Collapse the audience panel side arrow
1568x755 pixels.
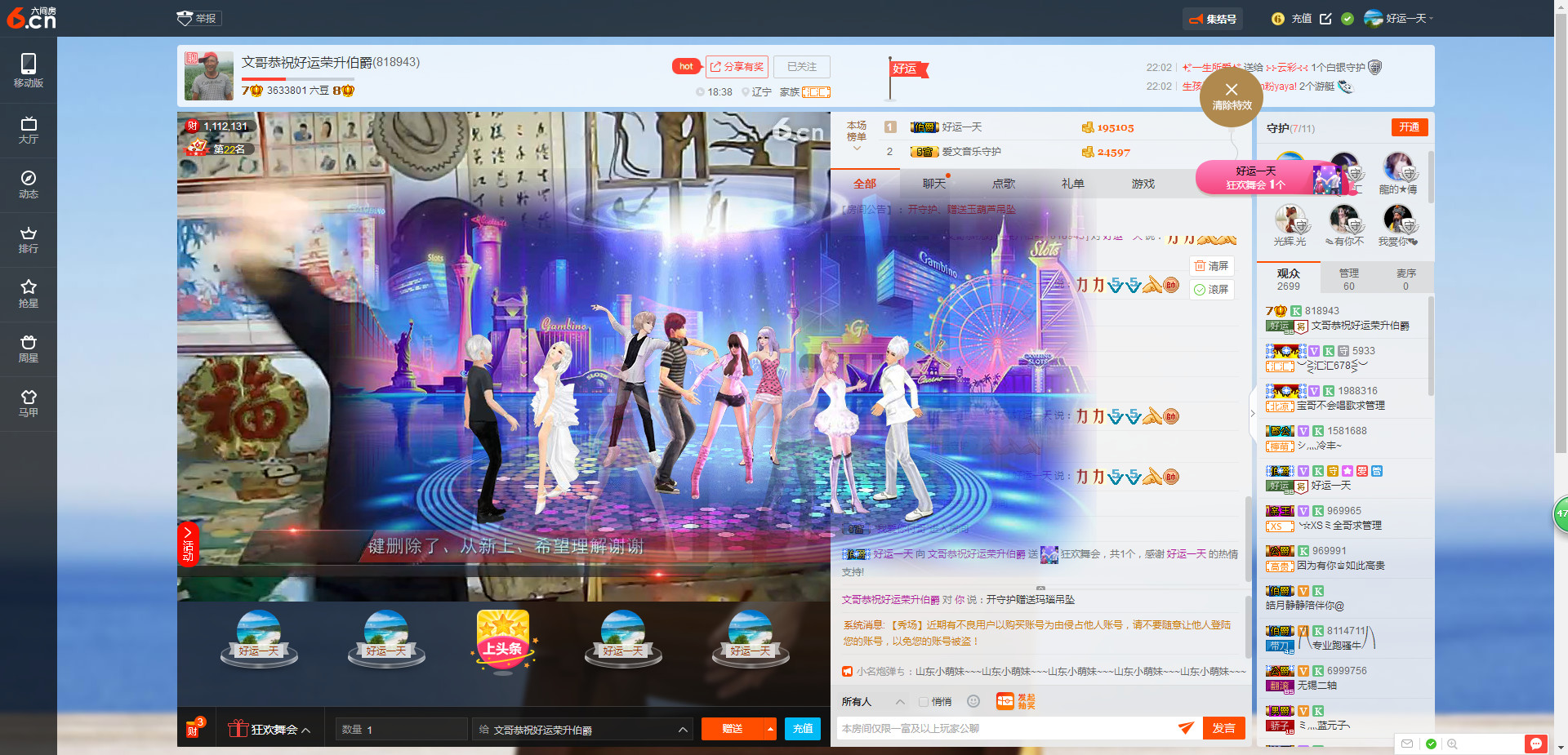coord(1253,413)
